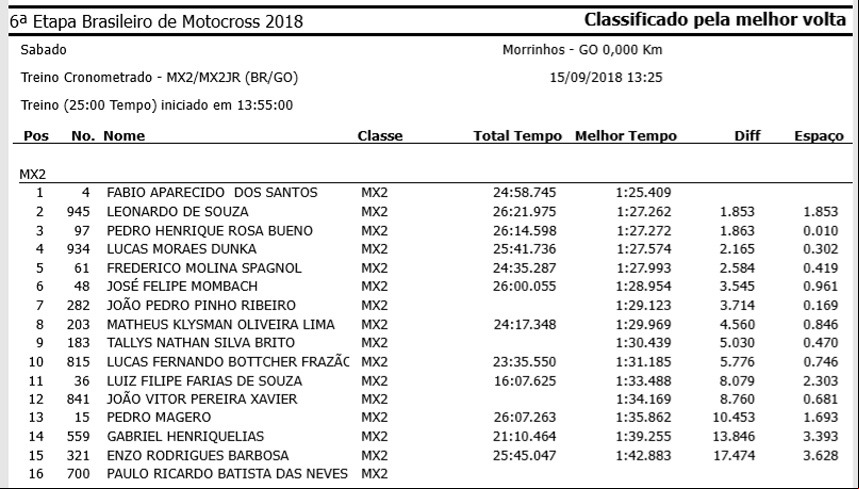This screenshot has height=489, width=859.
Task: Click JOSÉ FELIPE MOMBACH name
Action: 182,286
